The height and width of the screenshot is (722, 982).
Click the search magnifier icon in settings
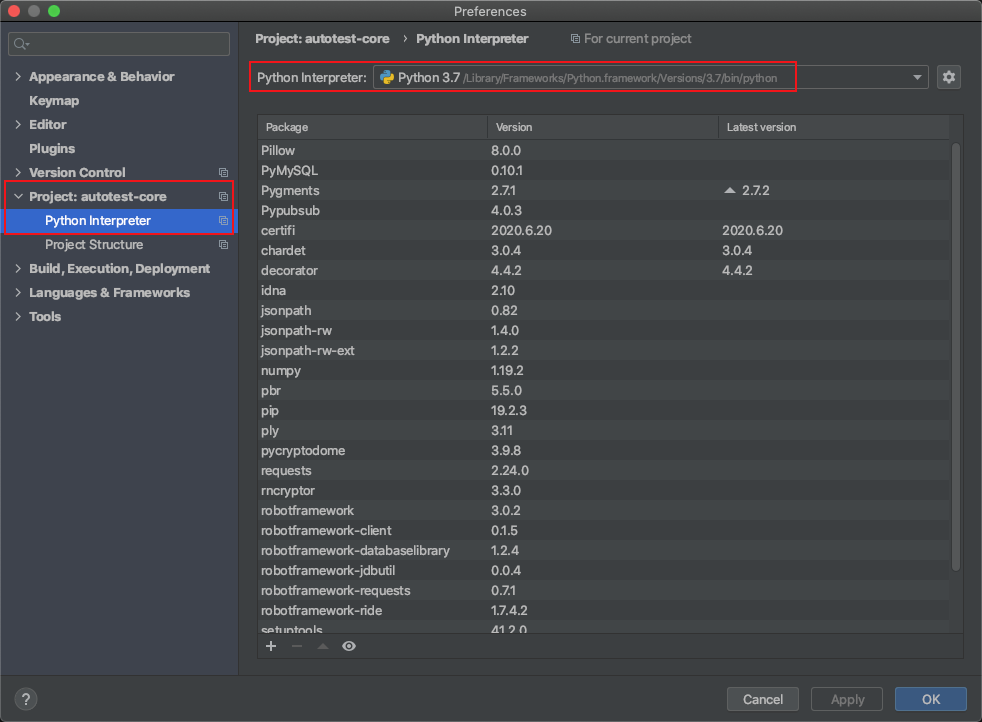point(21,44)
